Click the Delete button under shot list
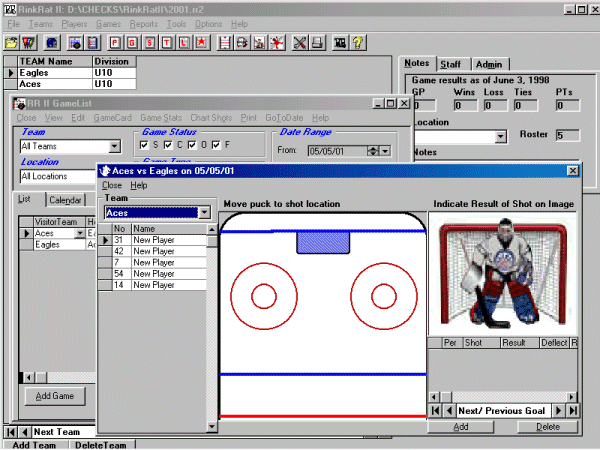 coord(547,426)
